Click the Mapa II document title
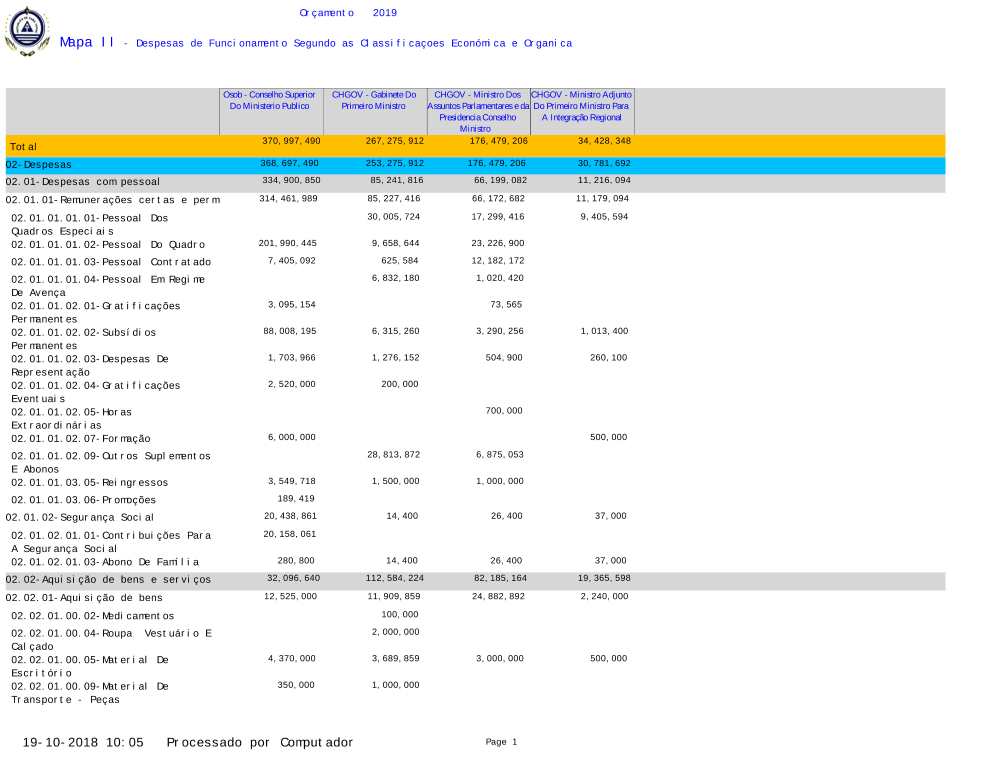Viewport: 1000px width, 773px height. pyautogui.click(x=86, y=42)
